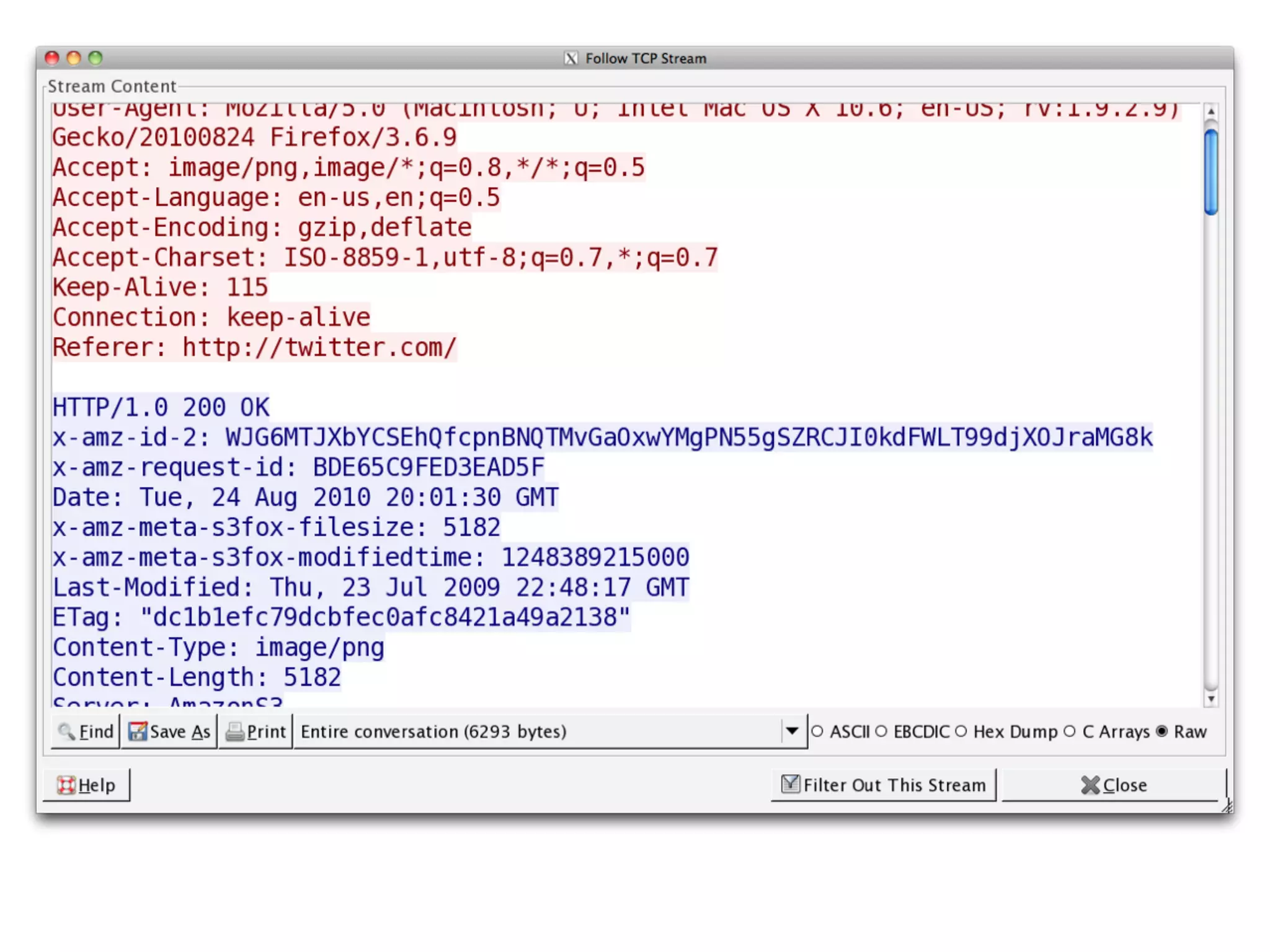Click the conversation dropdown arrow
Screen dimensions: 1270x952
click(792, 731)
